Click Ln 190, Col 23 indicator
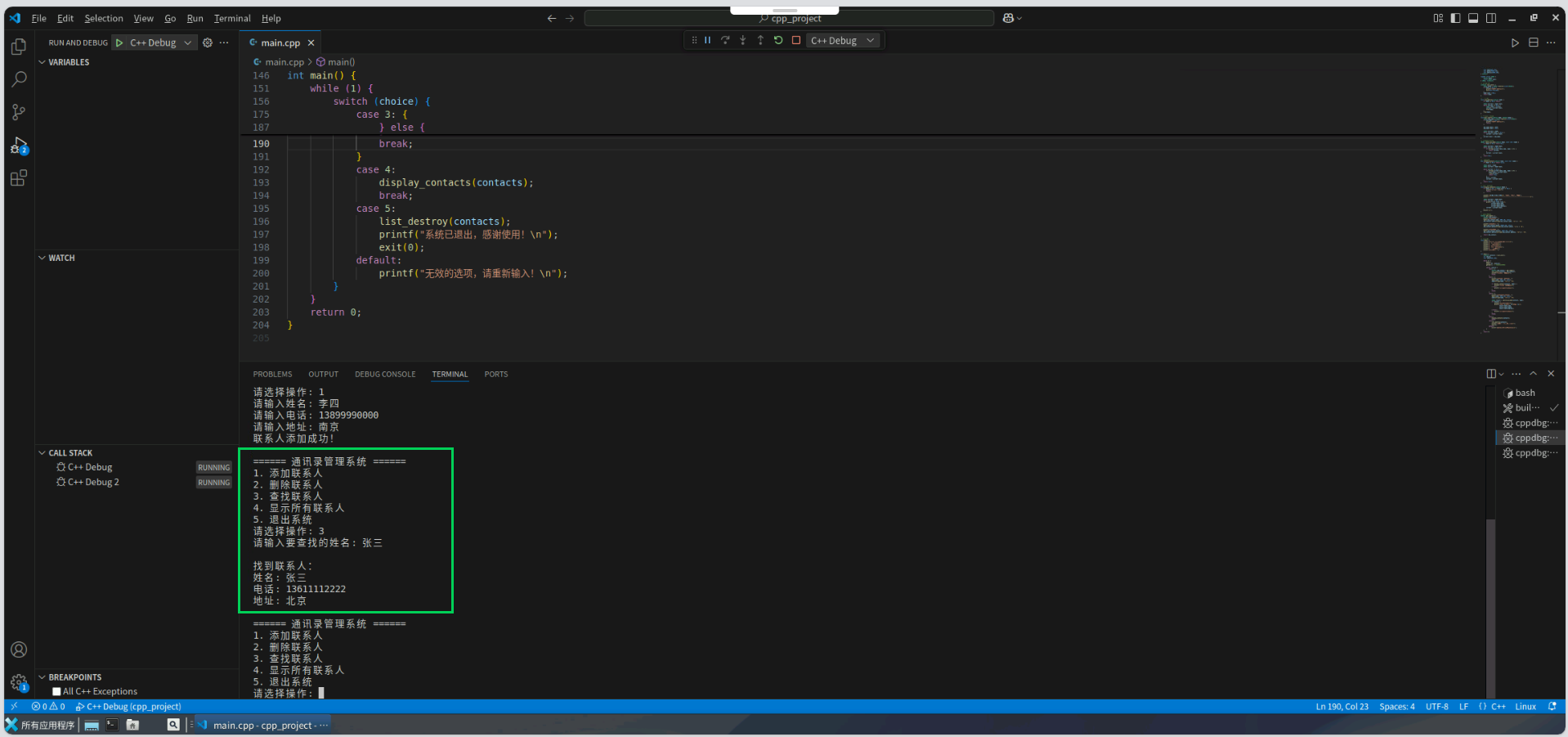The height and width of the screenshot is (737, 1568). pos(1342,707)
